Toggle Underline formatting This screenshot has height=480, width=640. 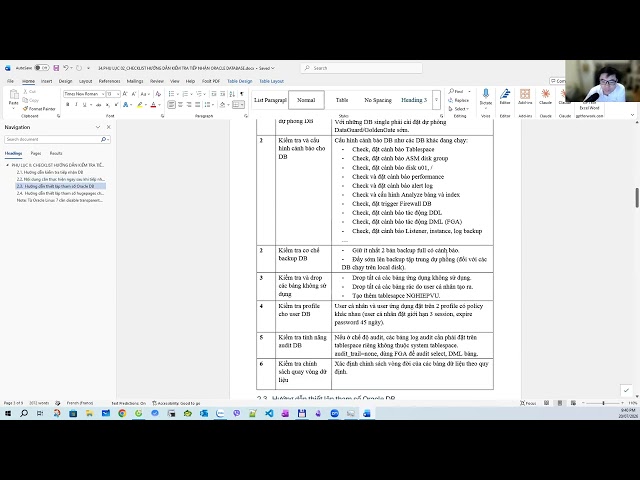(x=84, y=105)
